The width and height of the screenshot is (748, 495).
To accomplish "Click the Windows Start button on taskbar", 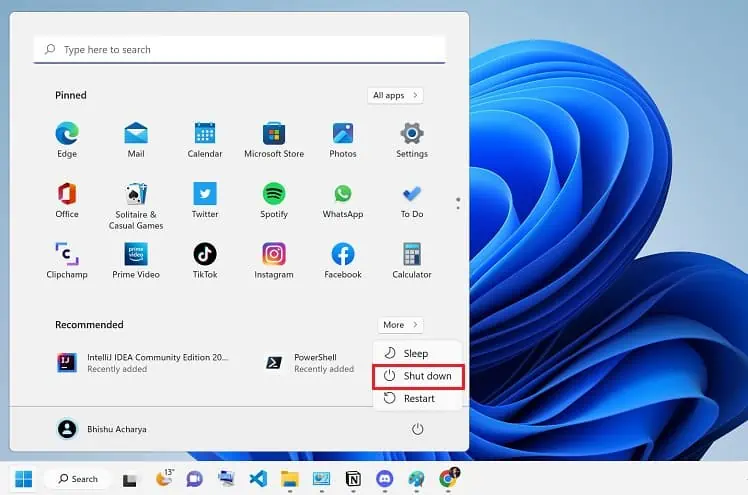I will click(23, 479).
